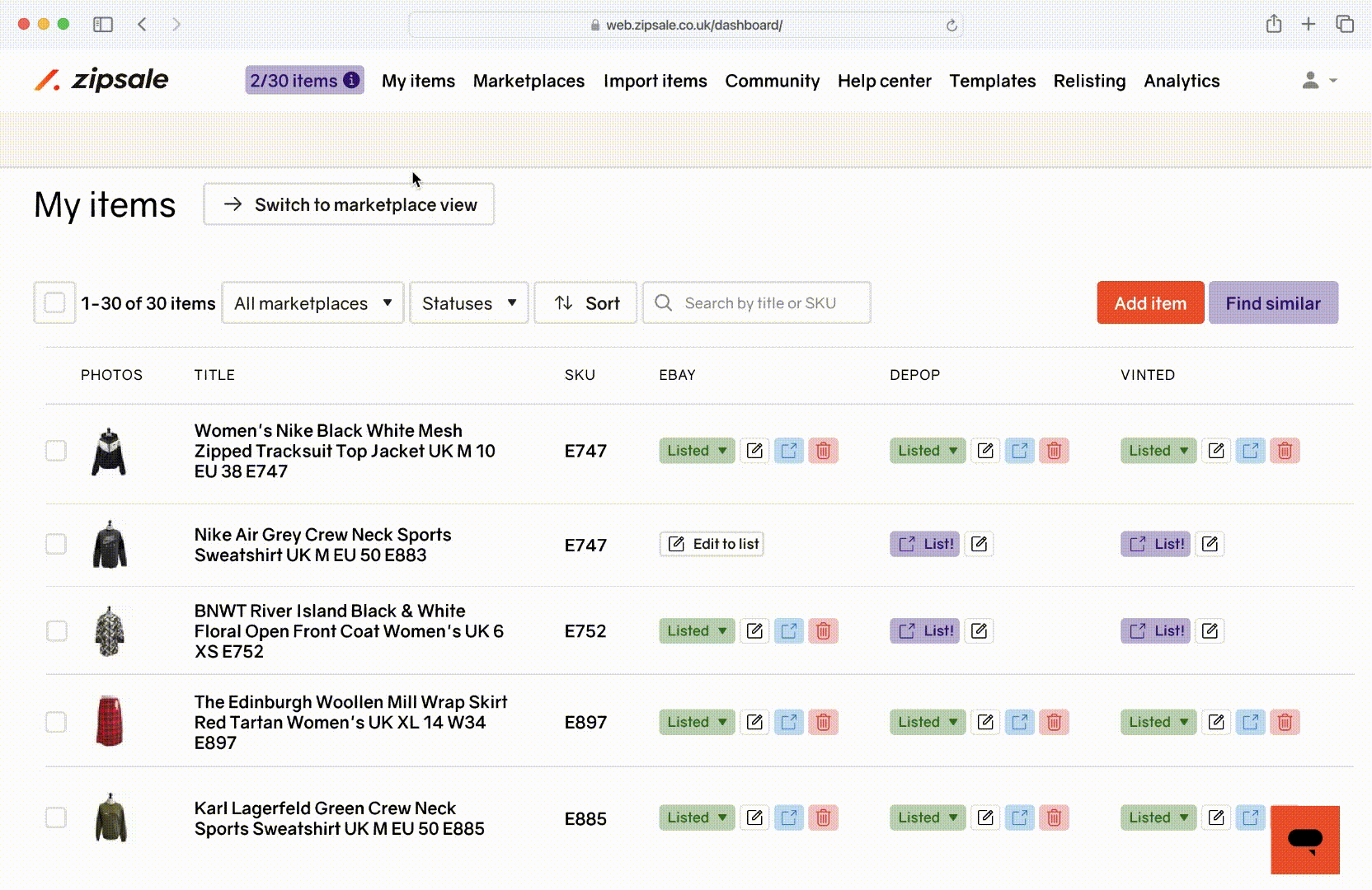Select the Nike Air Grey Sweatshirt checkbox
The width and height of the screenshot is (1372, 890).
pyautogui.click(x=56, y=545)
